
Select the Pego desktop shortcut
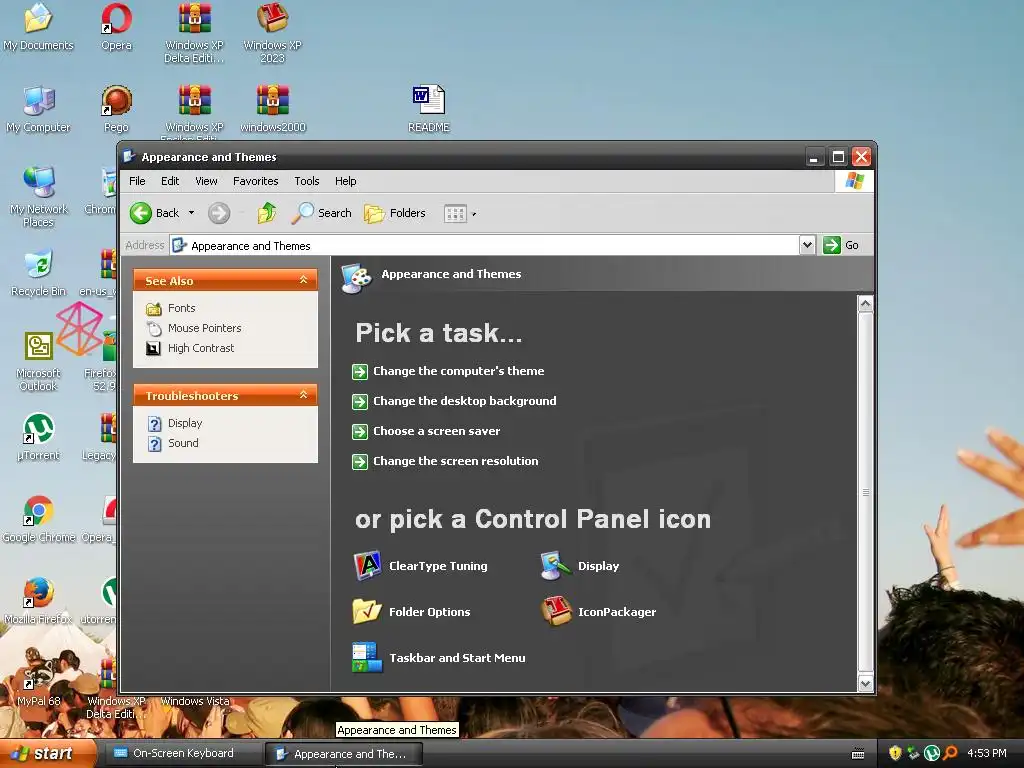click(116, 109)
